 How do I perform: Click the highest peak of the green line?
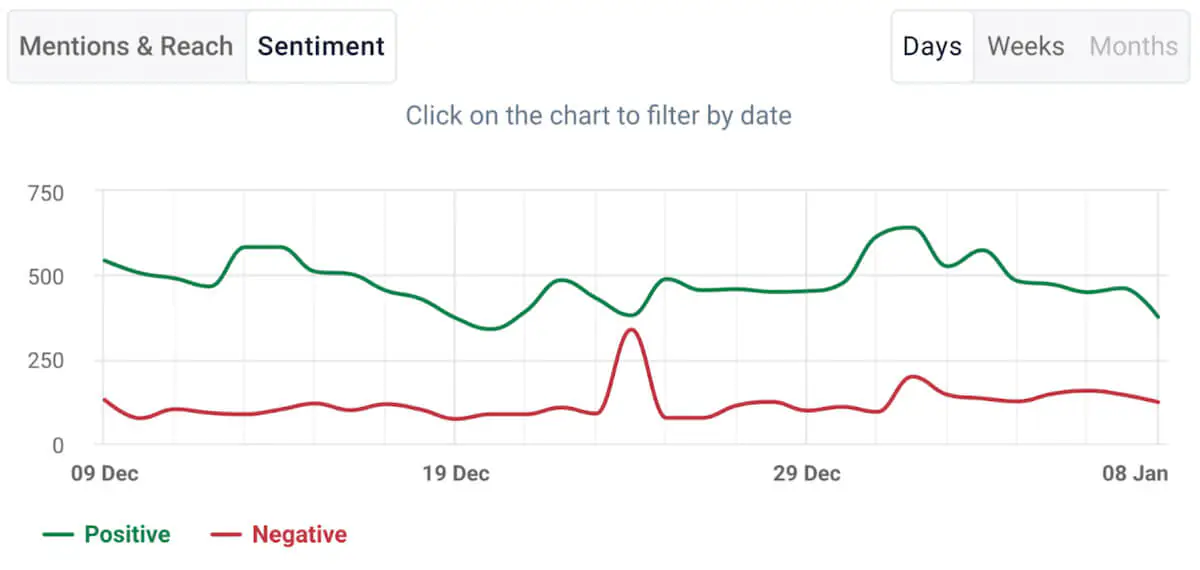(904, 228)
